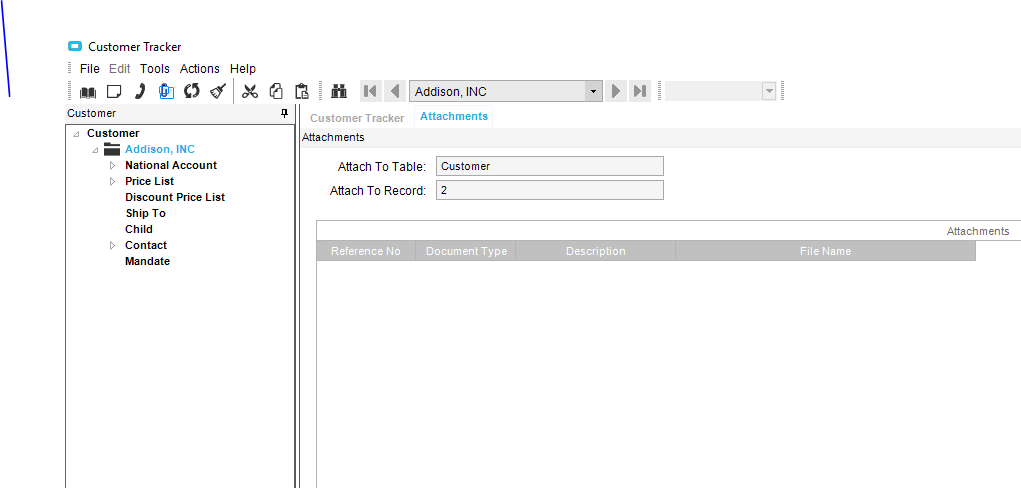
Task: Select the Mandate tree item
Action: (147, 261)
